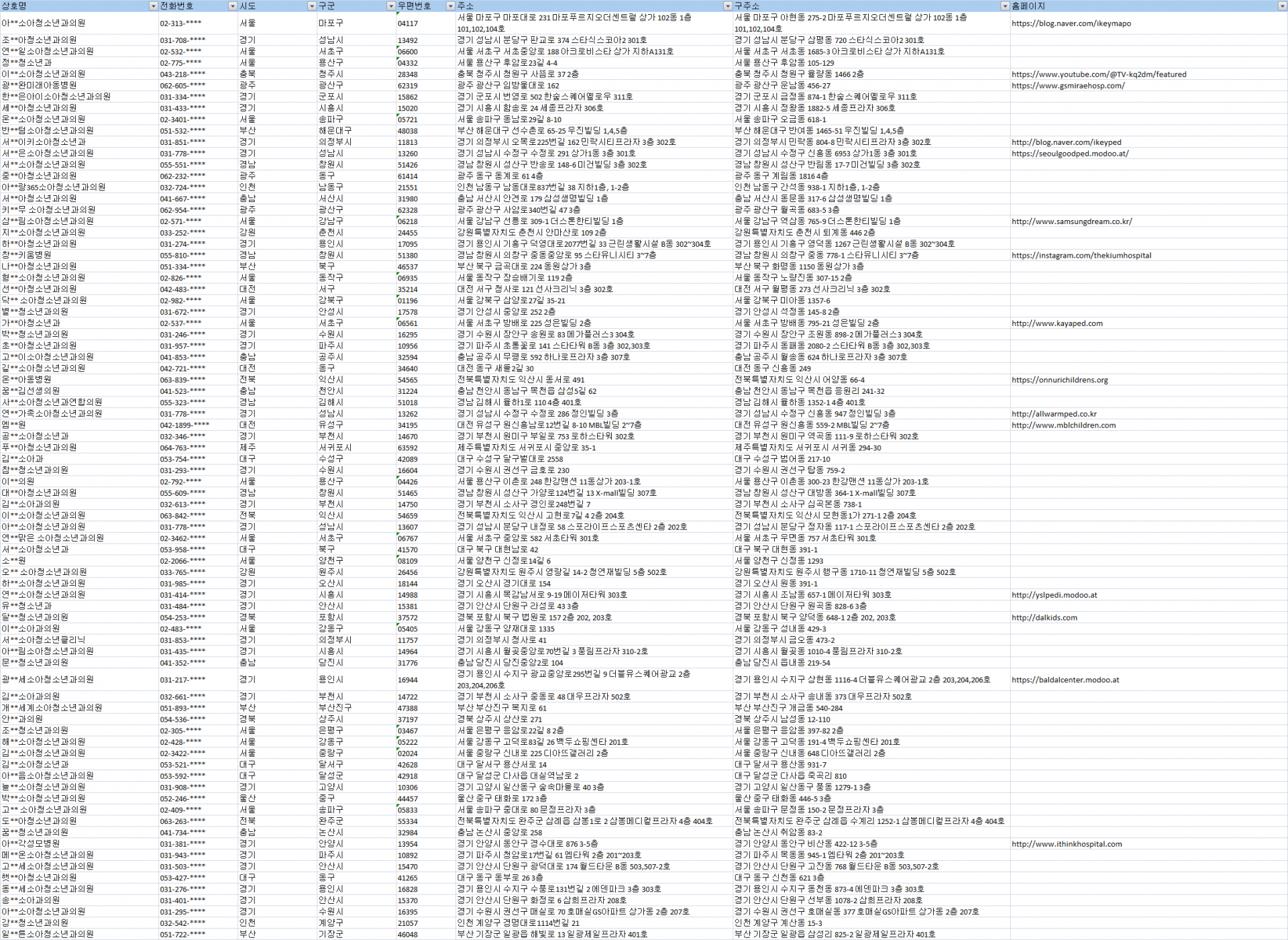Open the 구군 column filter dropdown
Screen dimensions: 1288x940
pos(390,6)
